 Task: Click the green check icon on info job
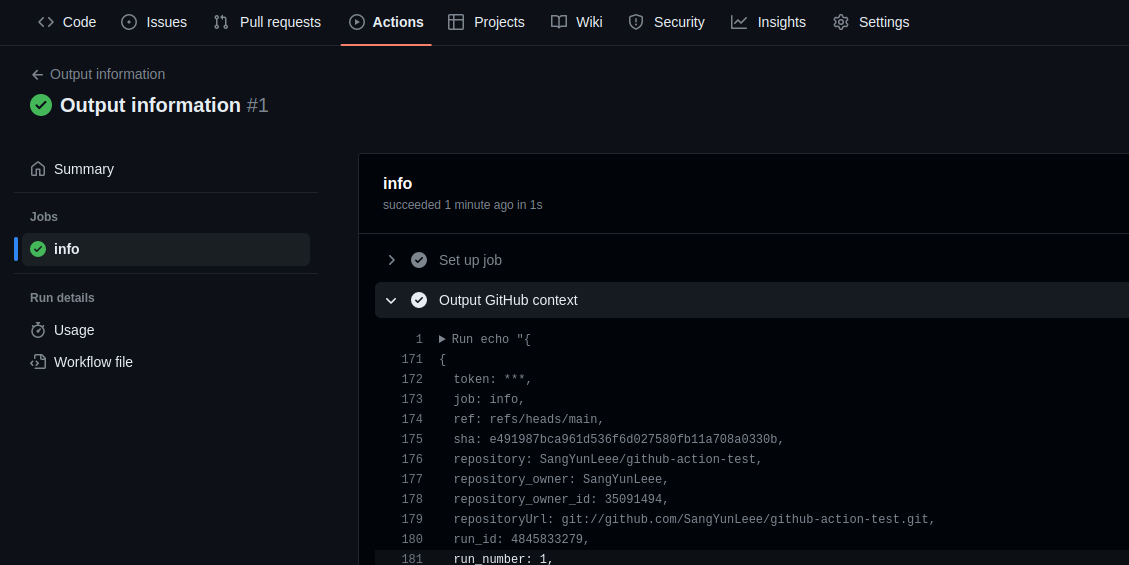[x=38, y=249]
